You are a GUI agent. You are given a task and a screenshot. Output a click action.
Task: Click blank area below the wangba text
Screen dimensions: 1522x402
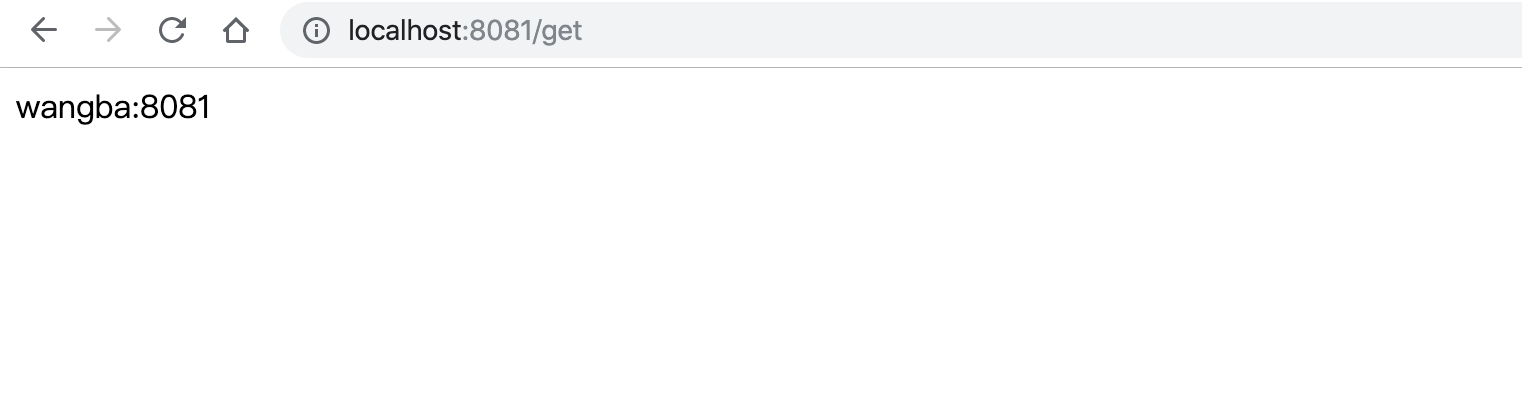(113, 200)
